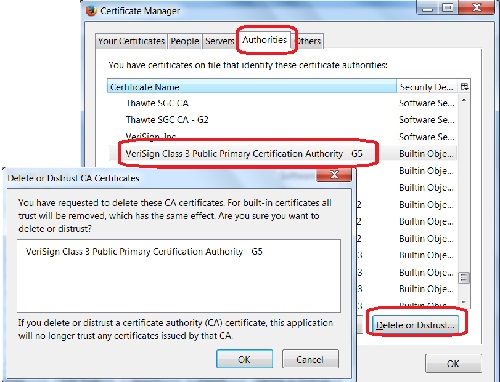Click the Delete or Distrust button in Certificate Manager
This screenshot has height=382, width=500.
415,325
